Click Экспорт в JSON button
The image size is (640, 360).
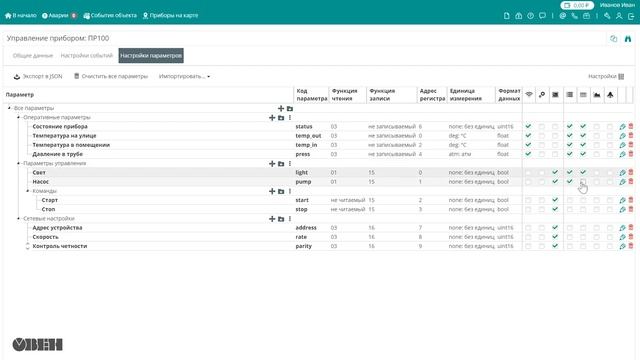[38, 76]
